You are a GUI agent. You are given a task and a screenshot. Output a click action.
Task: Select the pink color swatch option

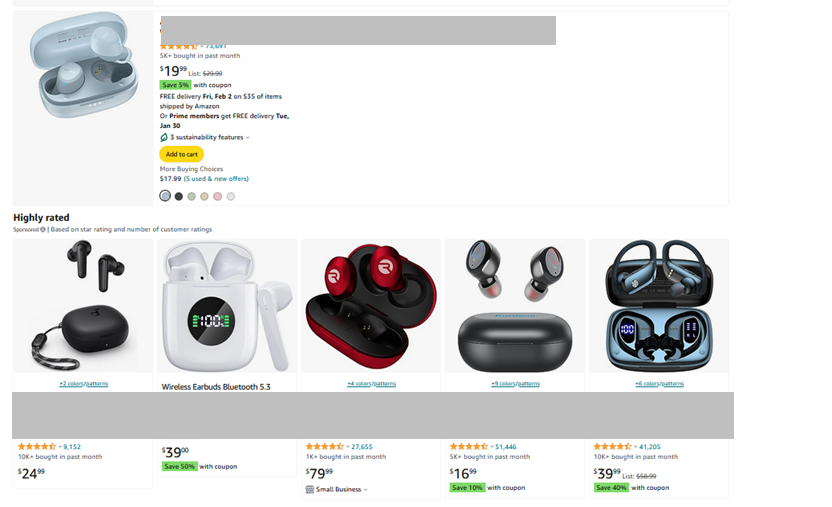click(x=218, y=196)
